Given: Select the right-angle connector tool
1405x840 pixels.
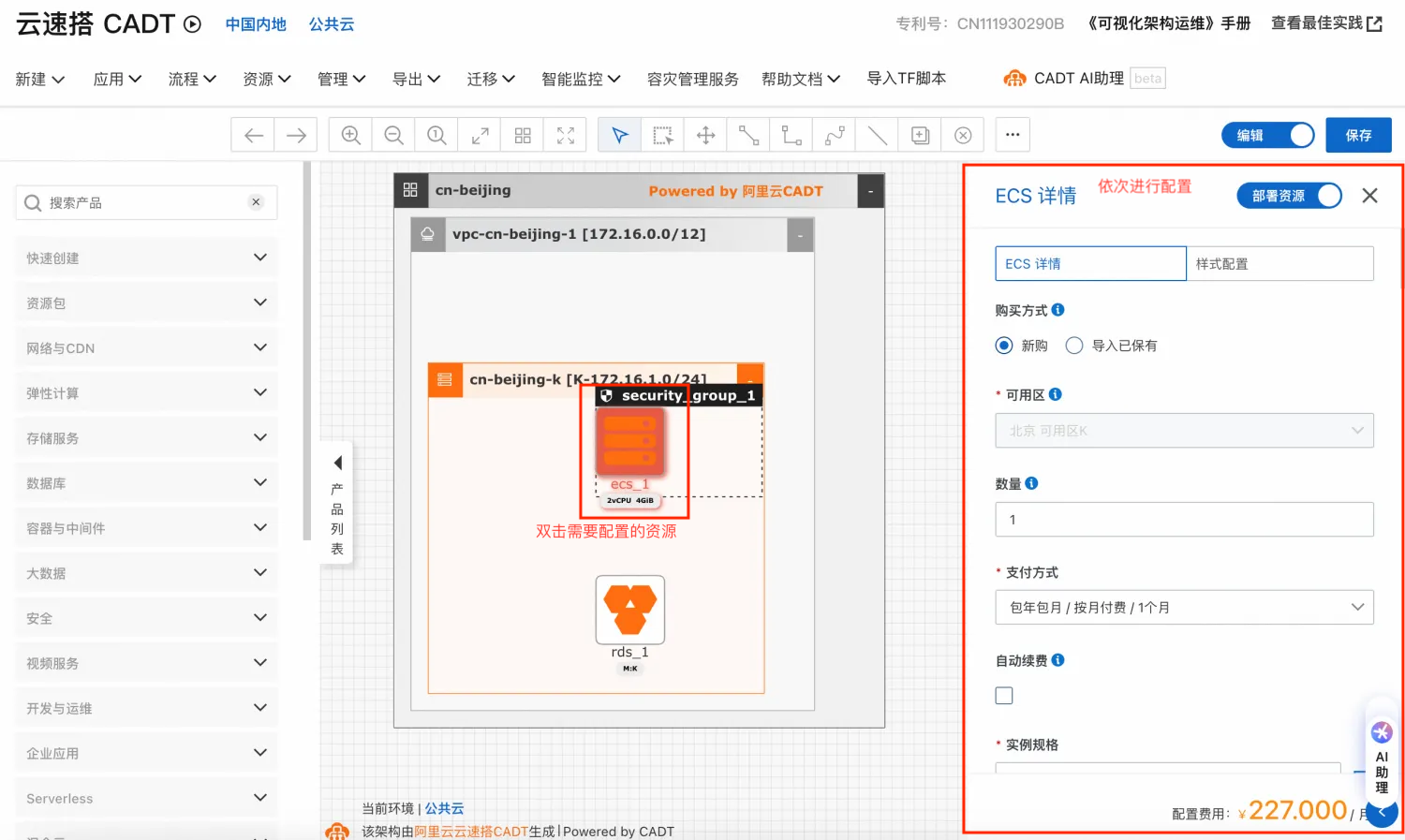Looking at the screenshot, I should [x=791, y=136].
